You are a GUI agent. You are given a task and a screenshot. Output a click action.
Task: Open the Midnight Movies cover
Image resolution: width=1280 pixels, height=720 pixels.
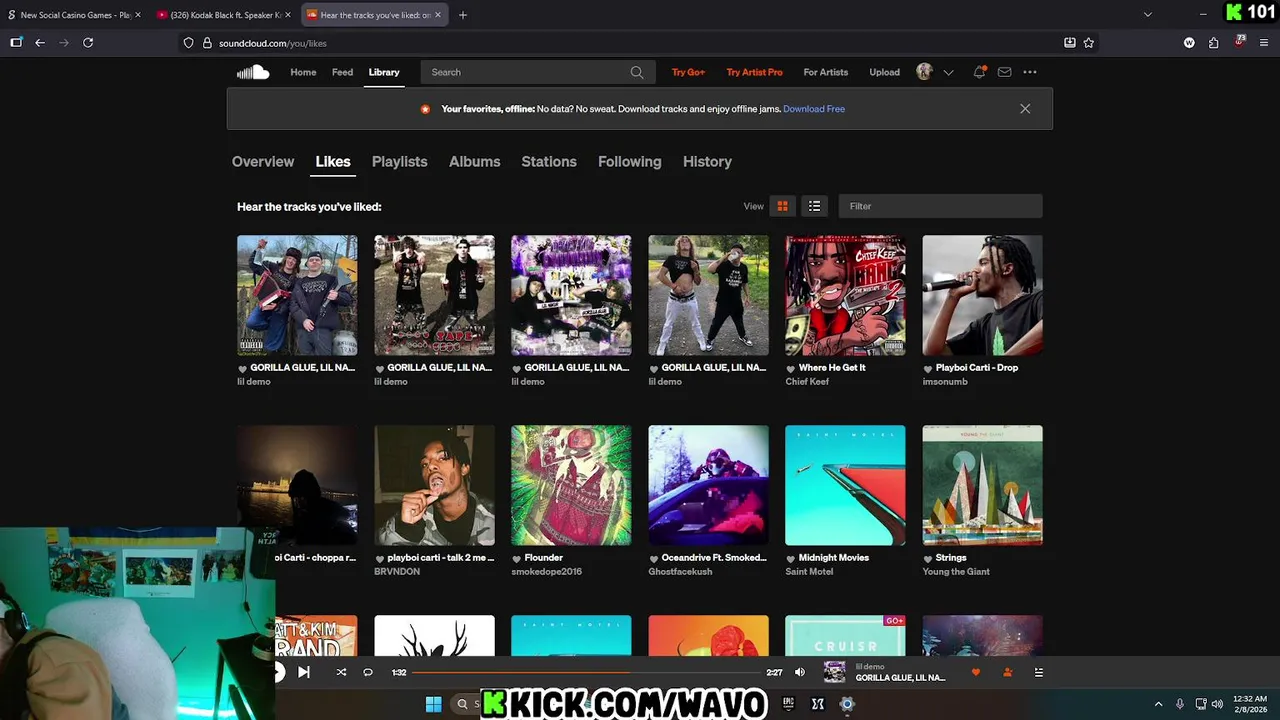tap(845, 485)
